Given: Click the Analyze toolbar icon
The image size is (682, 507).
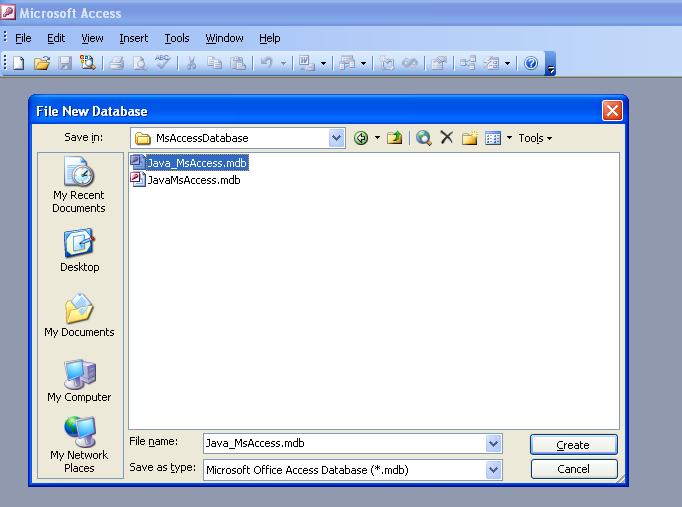Looking at the screenshot, I should 347,63.
